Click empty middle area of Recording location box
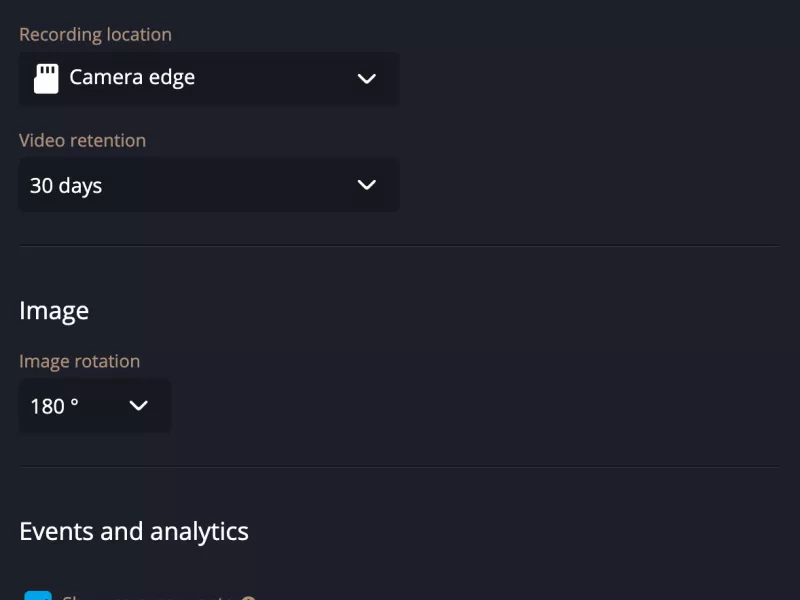800x600 pixels. coord(270,78)
